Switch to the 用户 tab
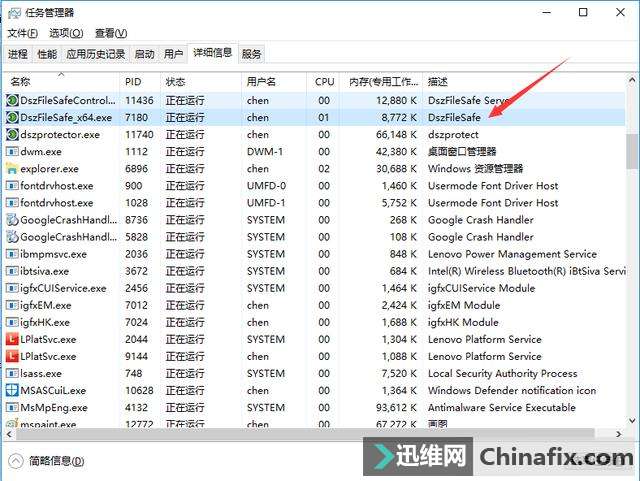640x481 pixels. tap(173, 54)
